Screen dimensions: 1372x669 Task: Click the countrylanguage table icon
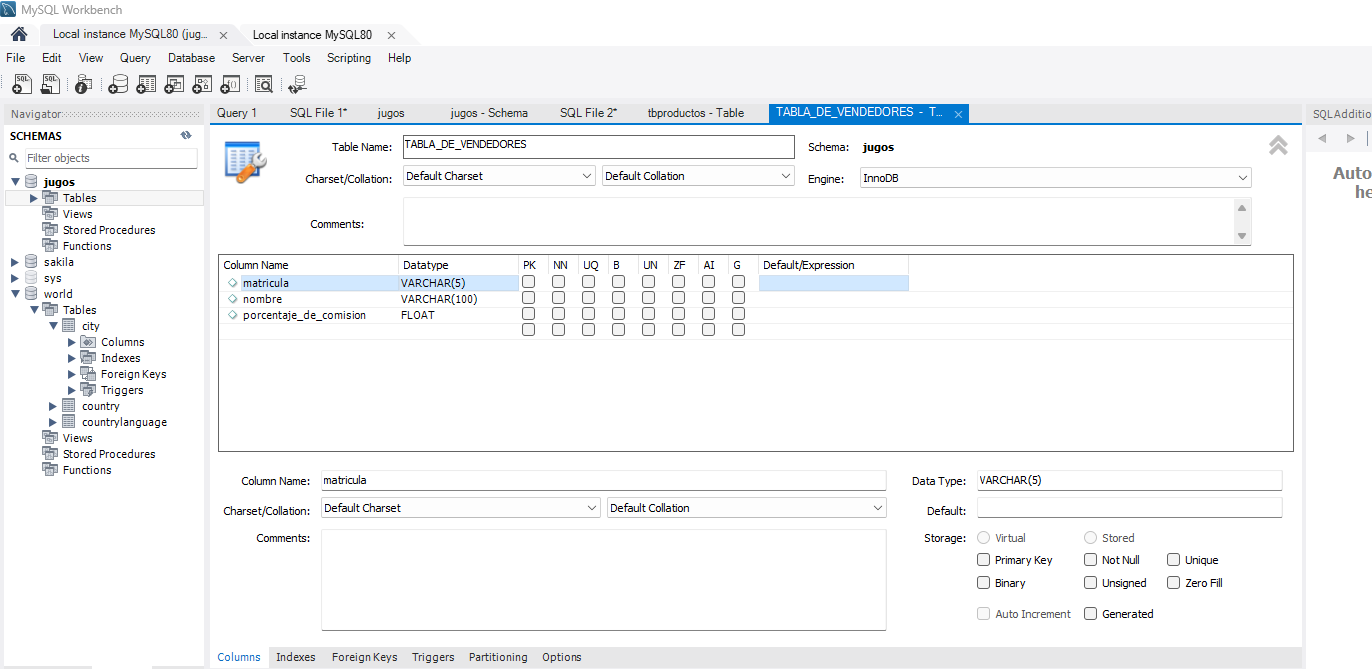(69, 422)
